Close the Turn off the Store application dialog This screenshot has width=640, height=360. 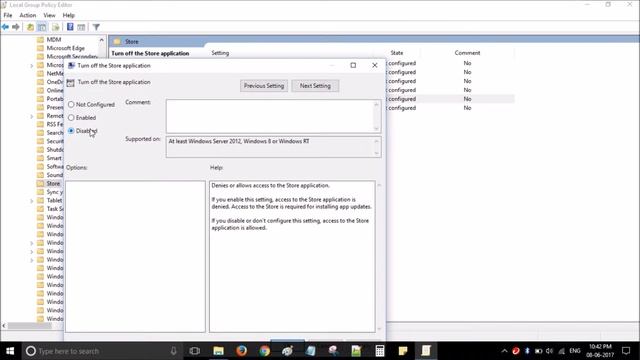point(375,65)
